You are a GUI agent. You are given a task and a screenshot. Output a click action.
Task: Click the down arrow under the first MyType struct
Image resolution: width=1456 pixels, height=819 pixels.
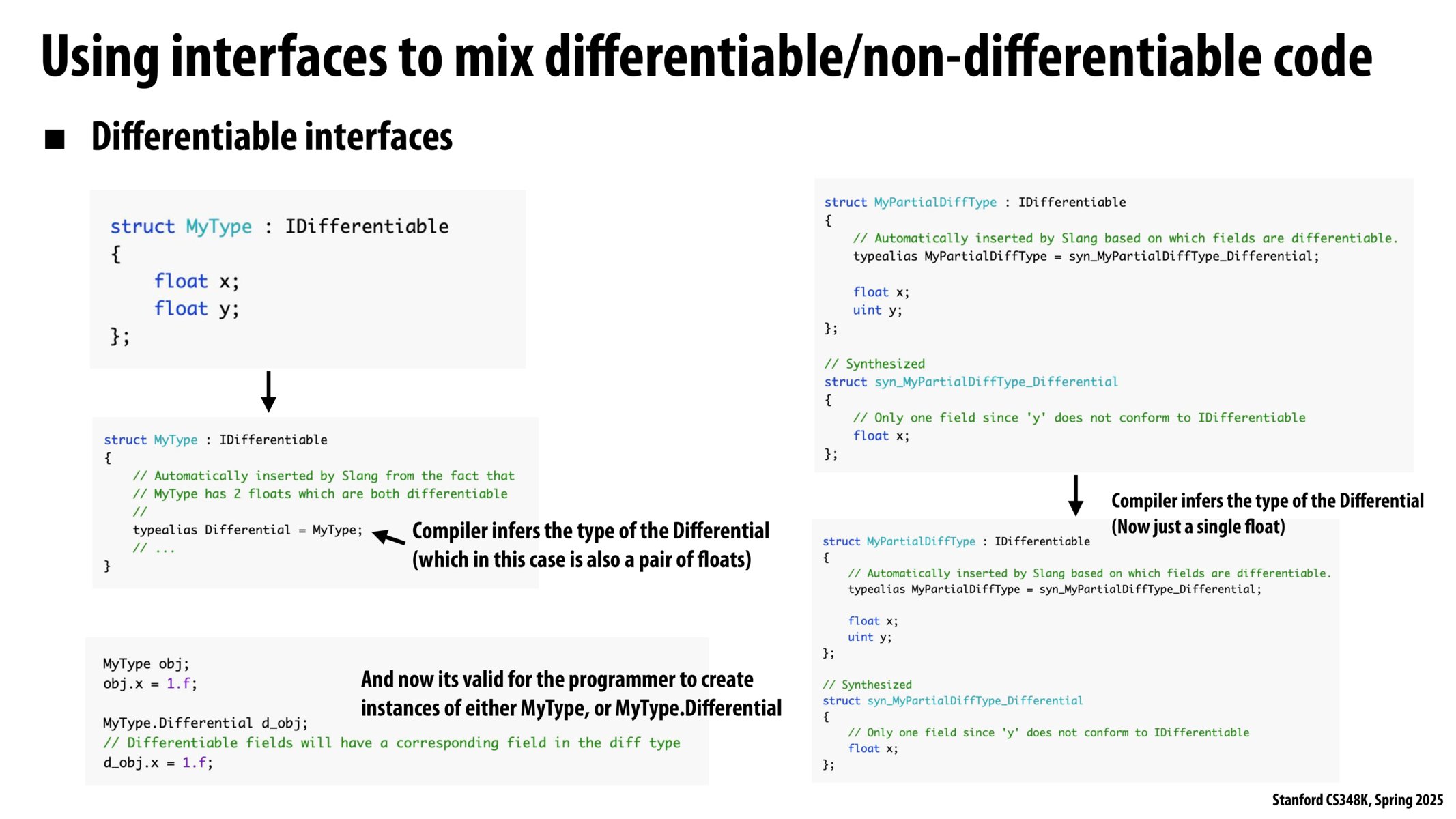point(269,392)
